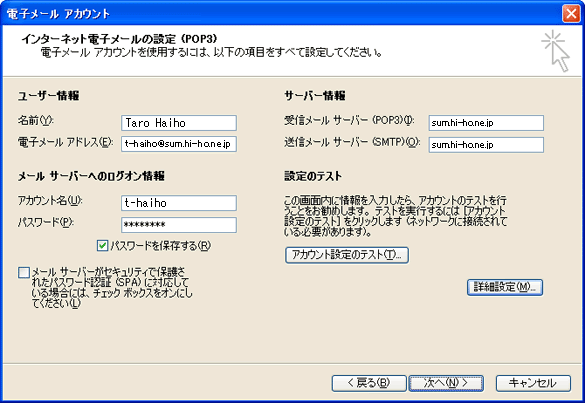
Task: Focus the アカウント名 field with t-haiho
Action: (x=179, y=203)
